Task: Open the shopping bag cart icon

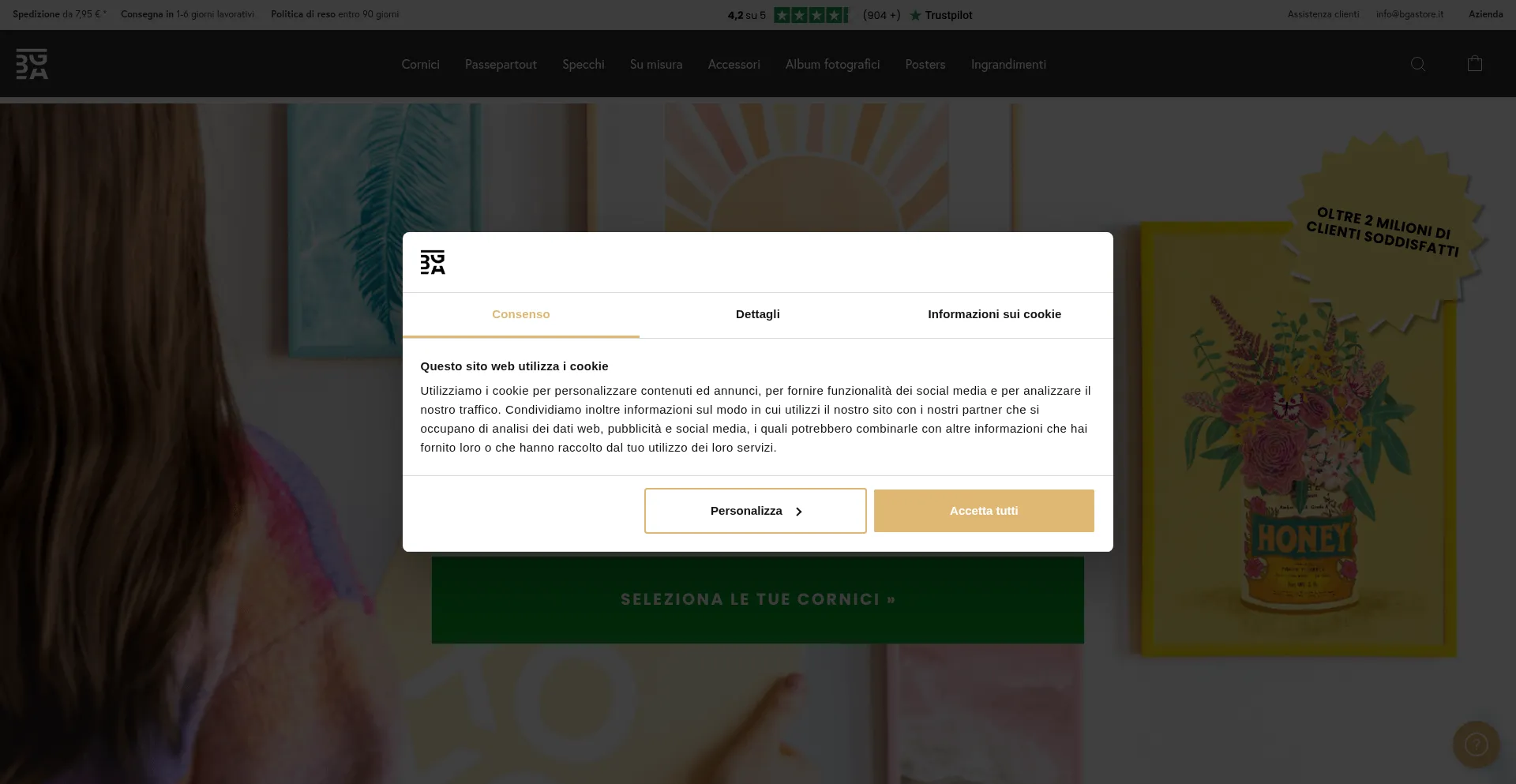Action: pos(1475,64)
